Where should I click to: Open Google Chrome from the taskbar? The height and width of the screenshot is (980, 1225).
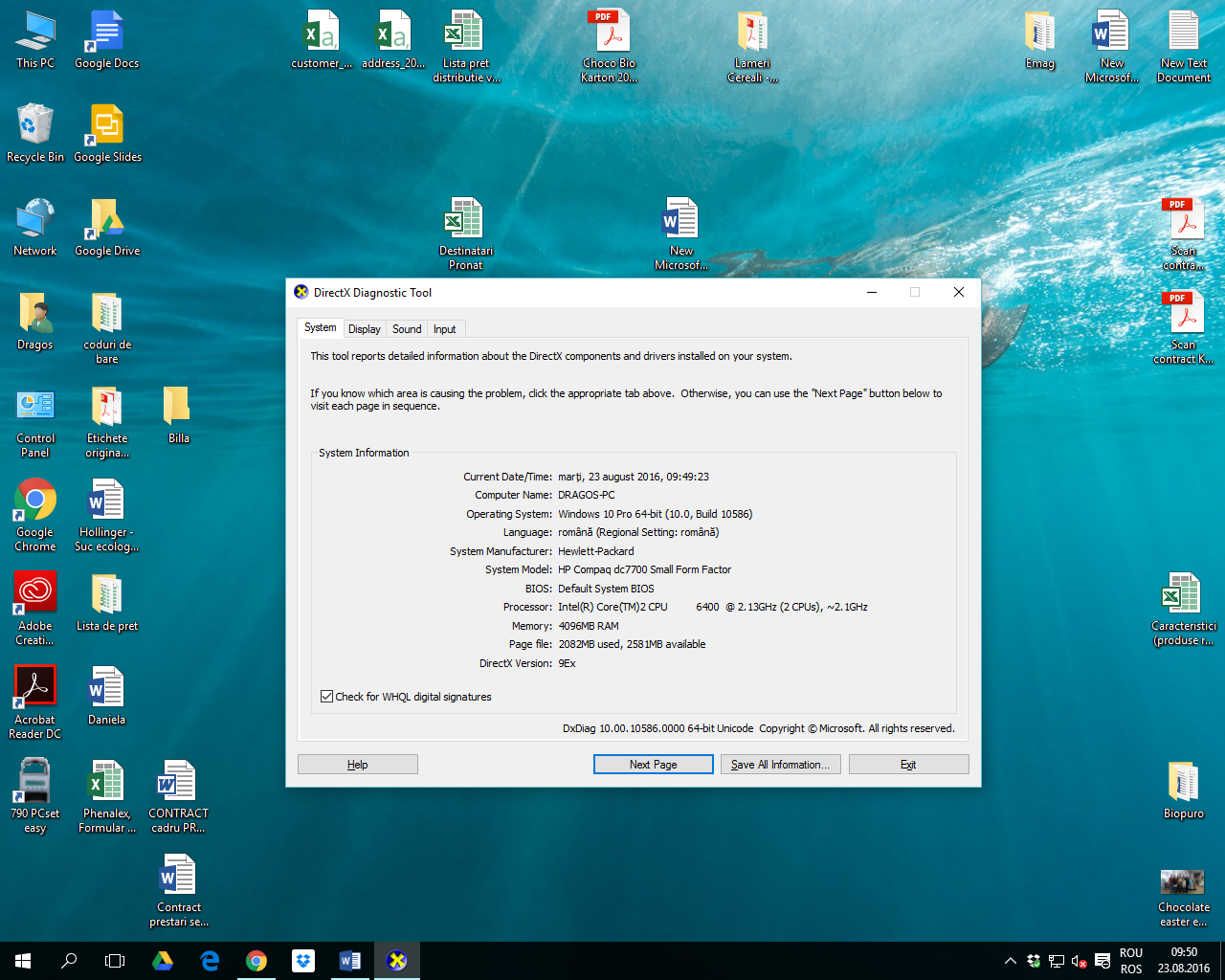tap(256, 961)
